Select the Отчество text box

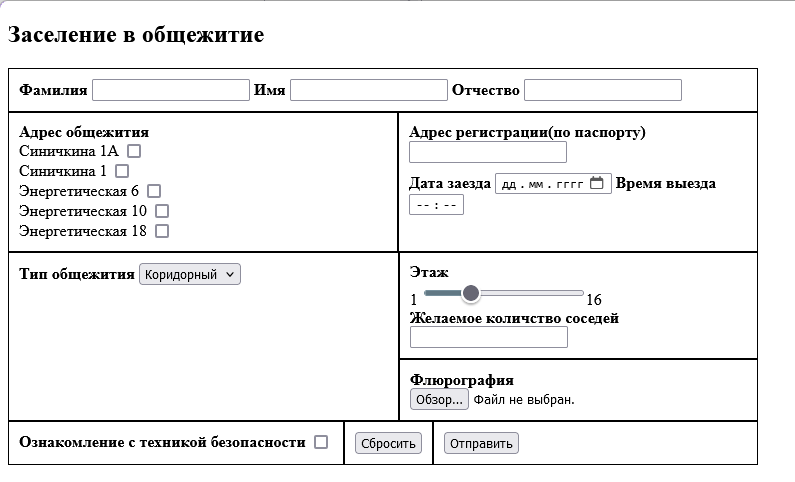point(602,90)
